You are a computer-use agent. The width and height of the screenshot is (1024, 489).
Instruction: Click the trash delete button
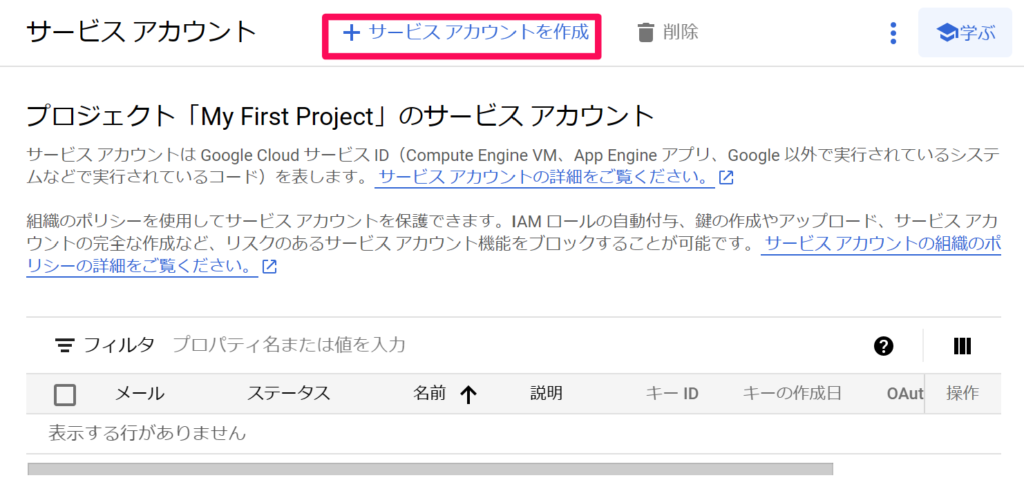click(667, 32)
